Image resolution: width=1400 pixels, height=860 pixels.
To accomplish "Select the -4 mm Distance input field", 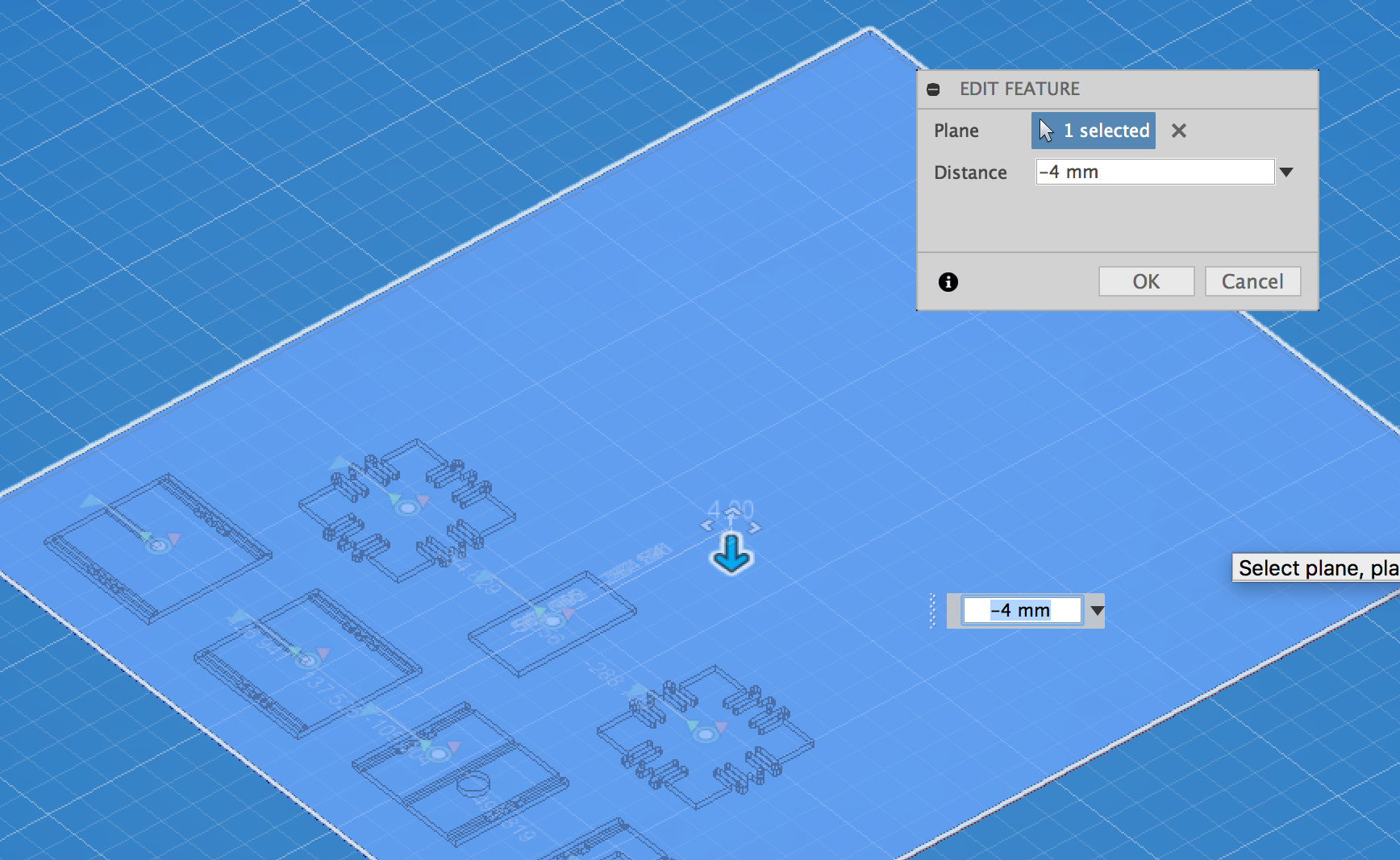I will pyautogui.click(x=1153, y=172).
